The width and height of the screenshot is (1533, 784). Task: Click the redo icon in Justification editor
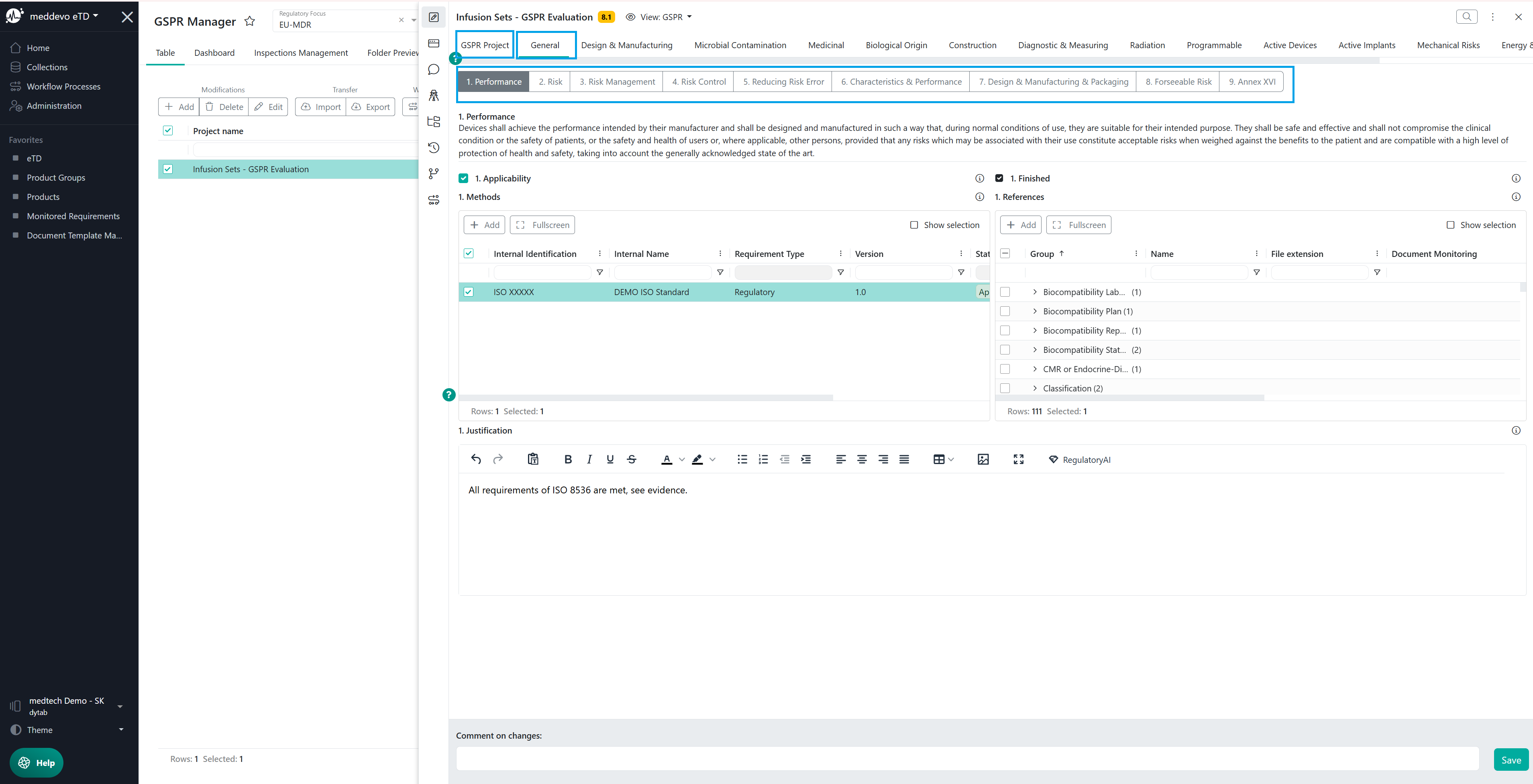coord(497,459)
